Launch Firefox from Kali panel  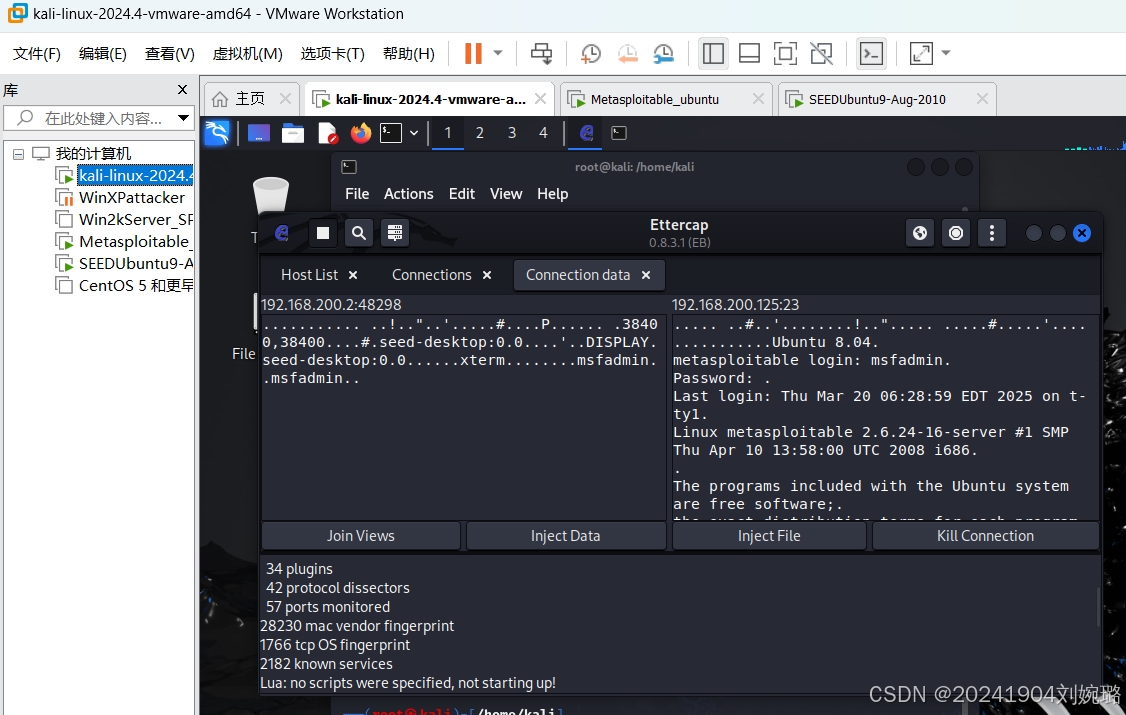(360, 133)
